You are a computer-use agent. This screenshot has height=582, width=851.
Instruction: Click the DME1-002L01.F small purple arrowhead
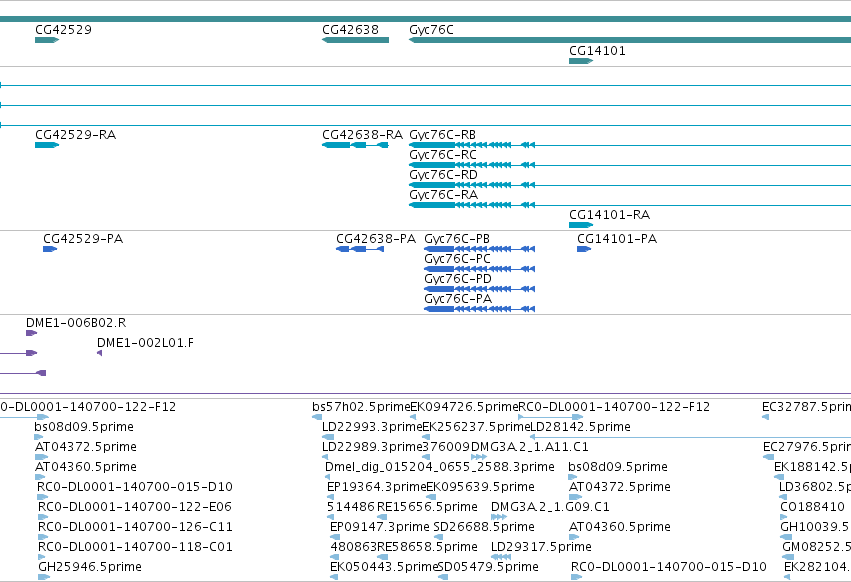[x=99, y=353]
